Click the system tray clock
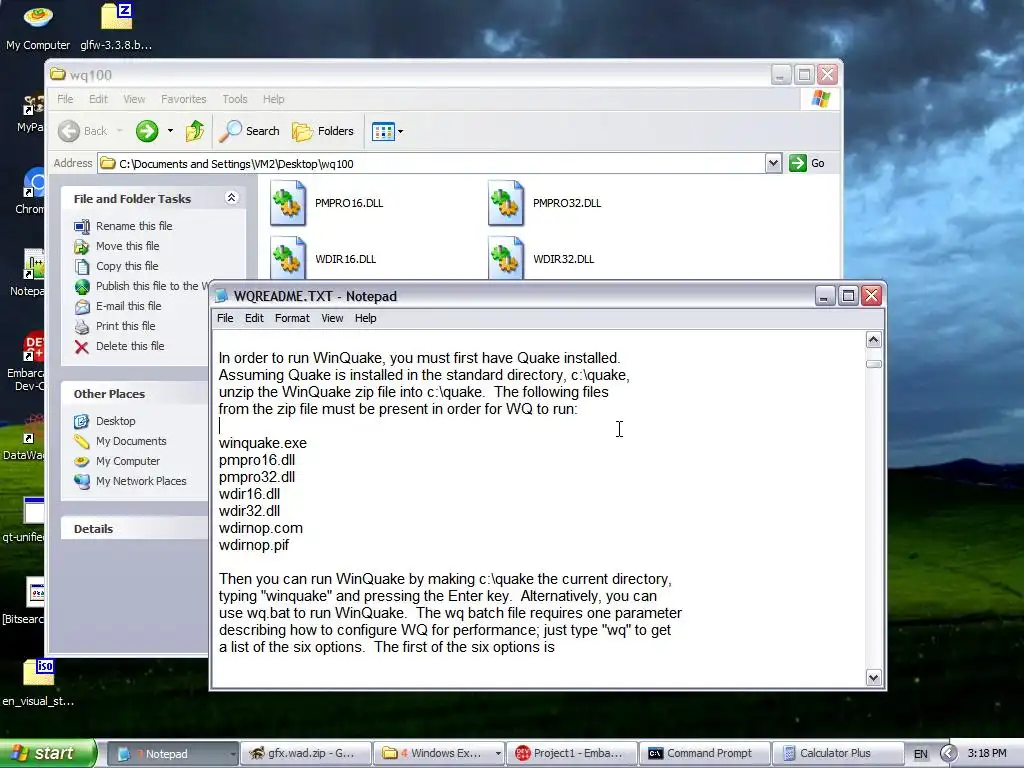The height and width of the screenshot is (768, 1024). [987, 754]
